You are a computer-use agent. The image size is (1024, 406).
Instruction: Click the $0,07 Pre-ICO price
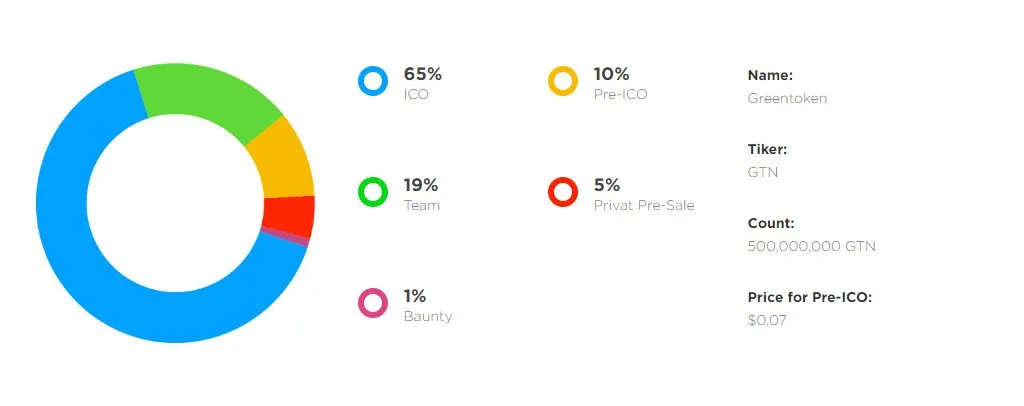point(767,321)
